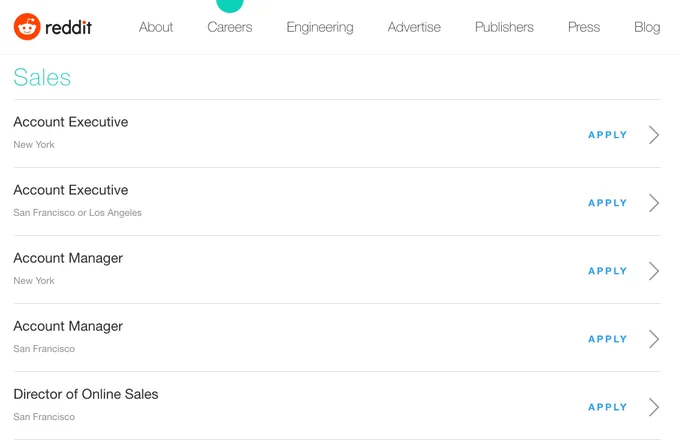The height and width of the screenshot is (440, 680).
Task: Open Publishers nav link
Action: click(x=504, y=27)
